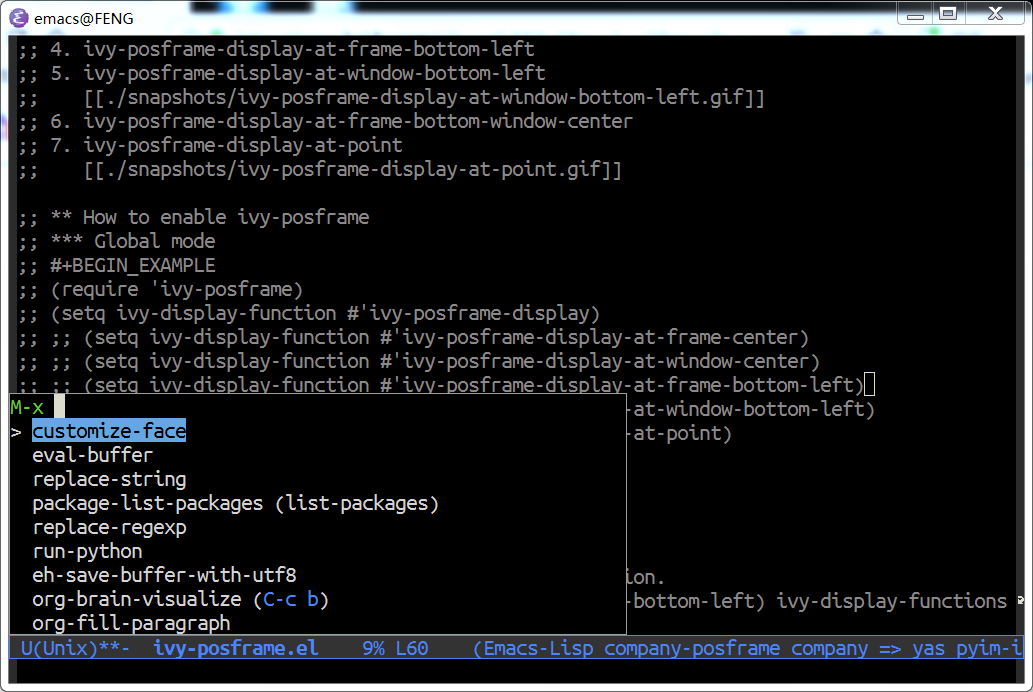Click the Emacs icon in the title bar
This screenshot has height=692, width=1033.
[x=18, y=18]
